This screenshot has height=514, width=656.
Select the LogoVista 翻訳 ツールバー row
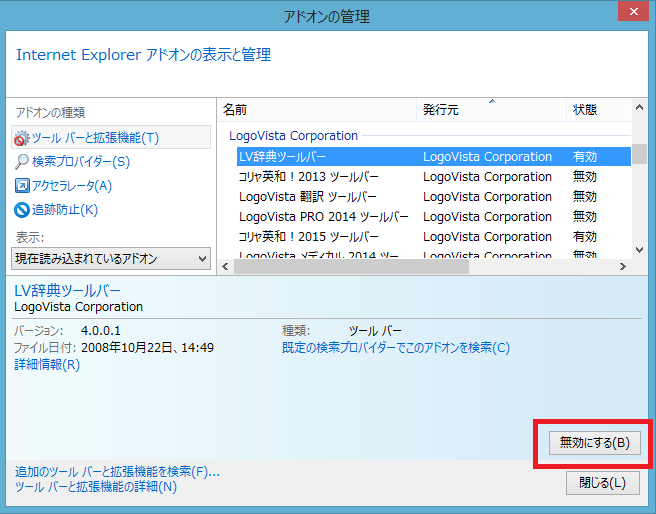[434, 197]
